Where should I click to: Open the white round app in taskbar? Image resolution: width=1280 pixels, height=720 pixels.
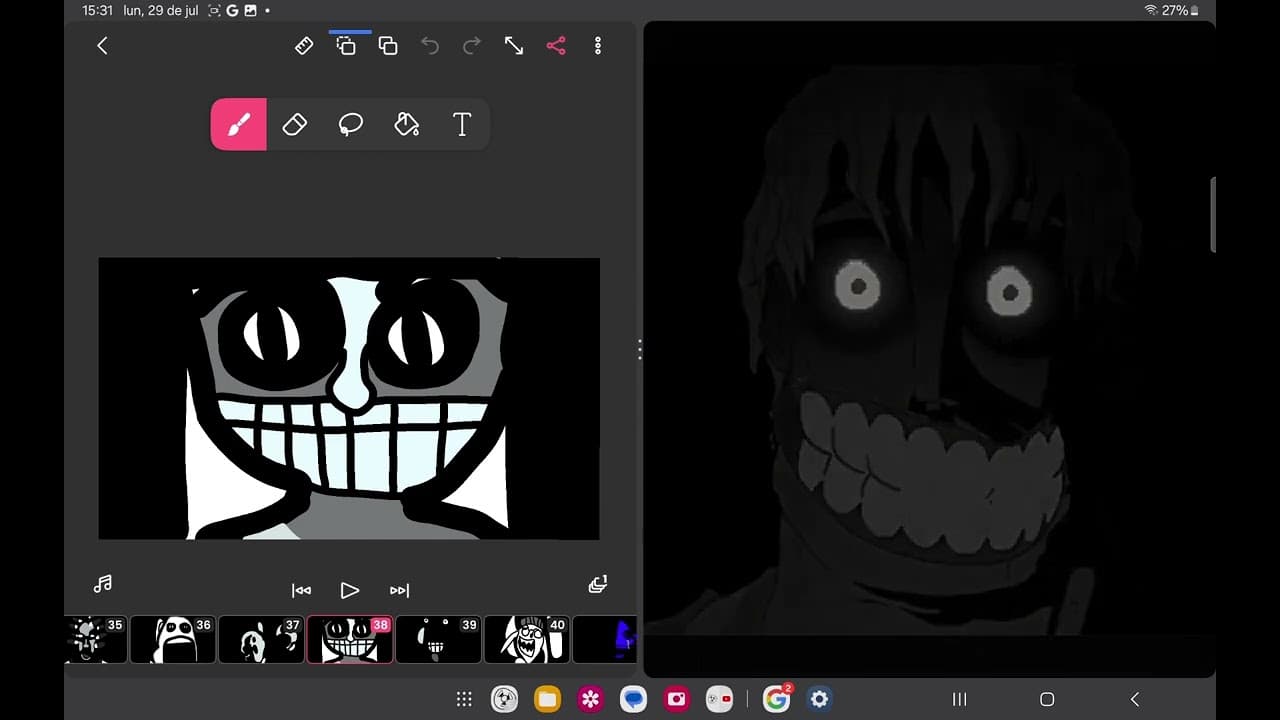pyautogui.click(x=504, y=699)
